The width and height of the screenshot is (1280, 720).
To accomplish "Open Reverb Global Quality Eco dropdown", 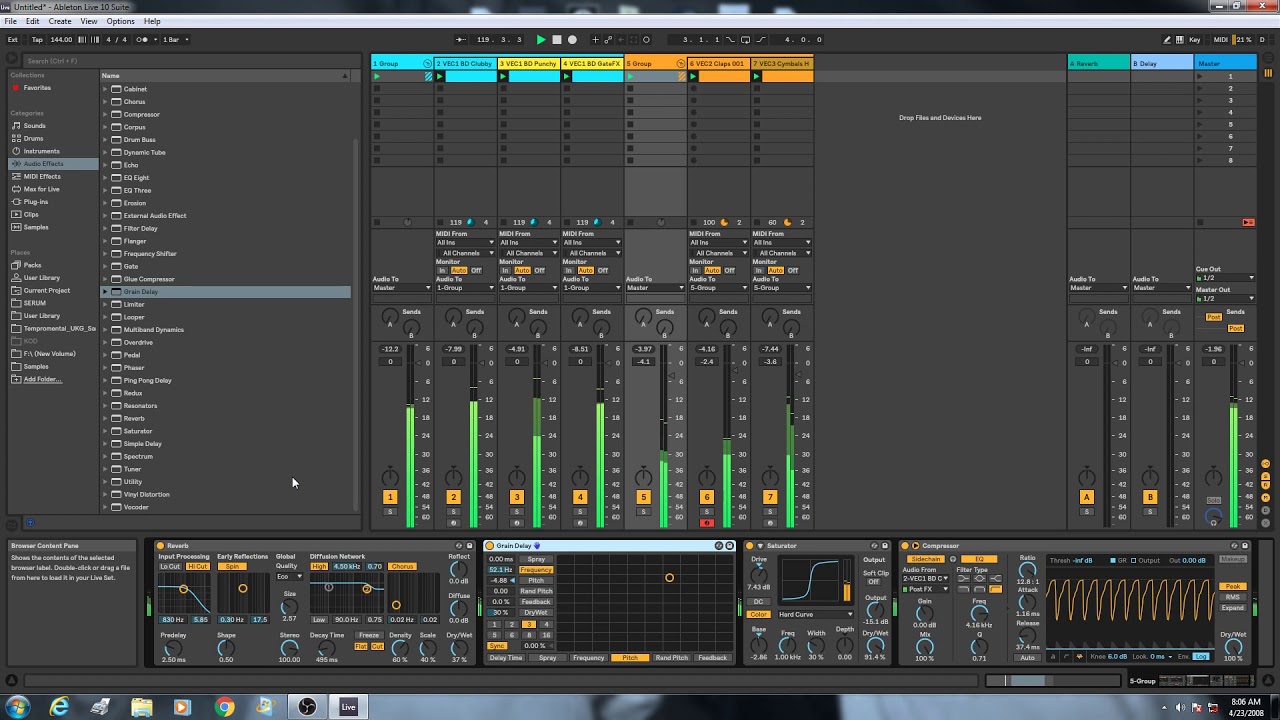I will pos(289,576).
